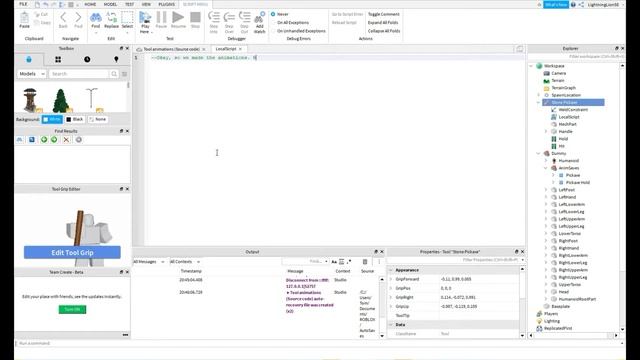Open the Toolbox marketplace tab icon

[x=29, y=60]
